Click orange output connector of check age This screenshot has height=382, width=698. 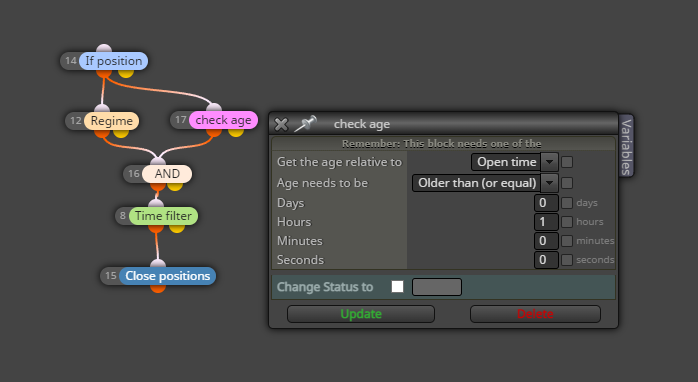point(214,132)
